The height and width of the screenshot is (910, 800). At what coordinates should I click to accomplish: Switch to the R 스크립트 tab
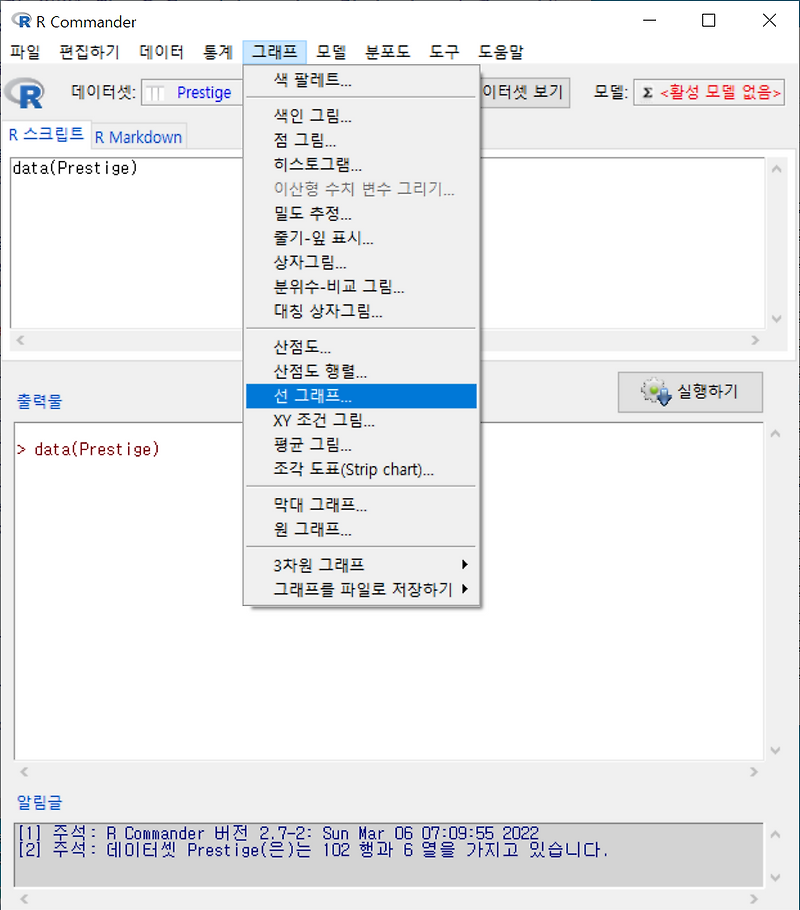[x=46, y=135]
